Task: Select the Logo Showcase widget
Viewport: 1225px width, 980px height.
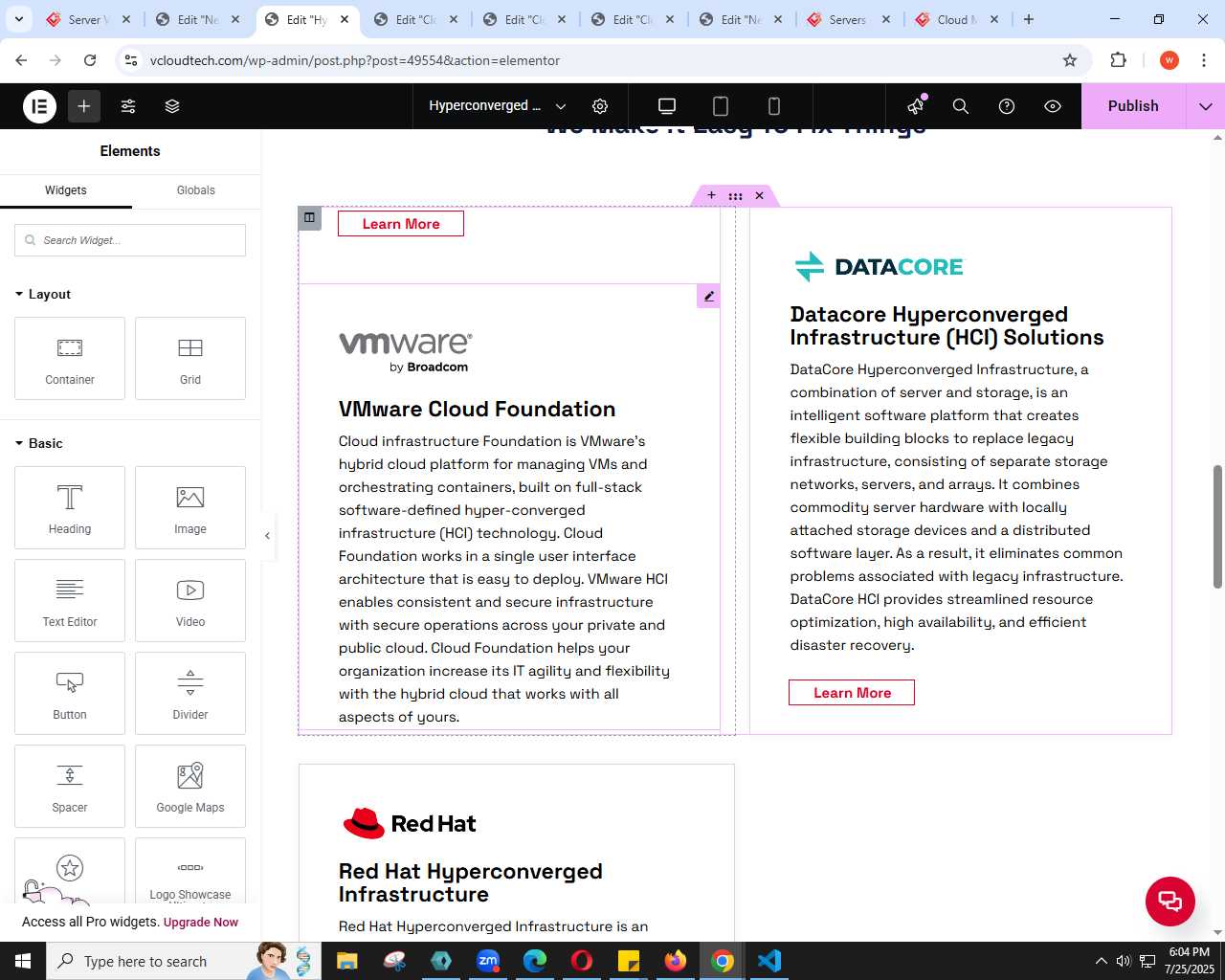Action: pos(190,873)
